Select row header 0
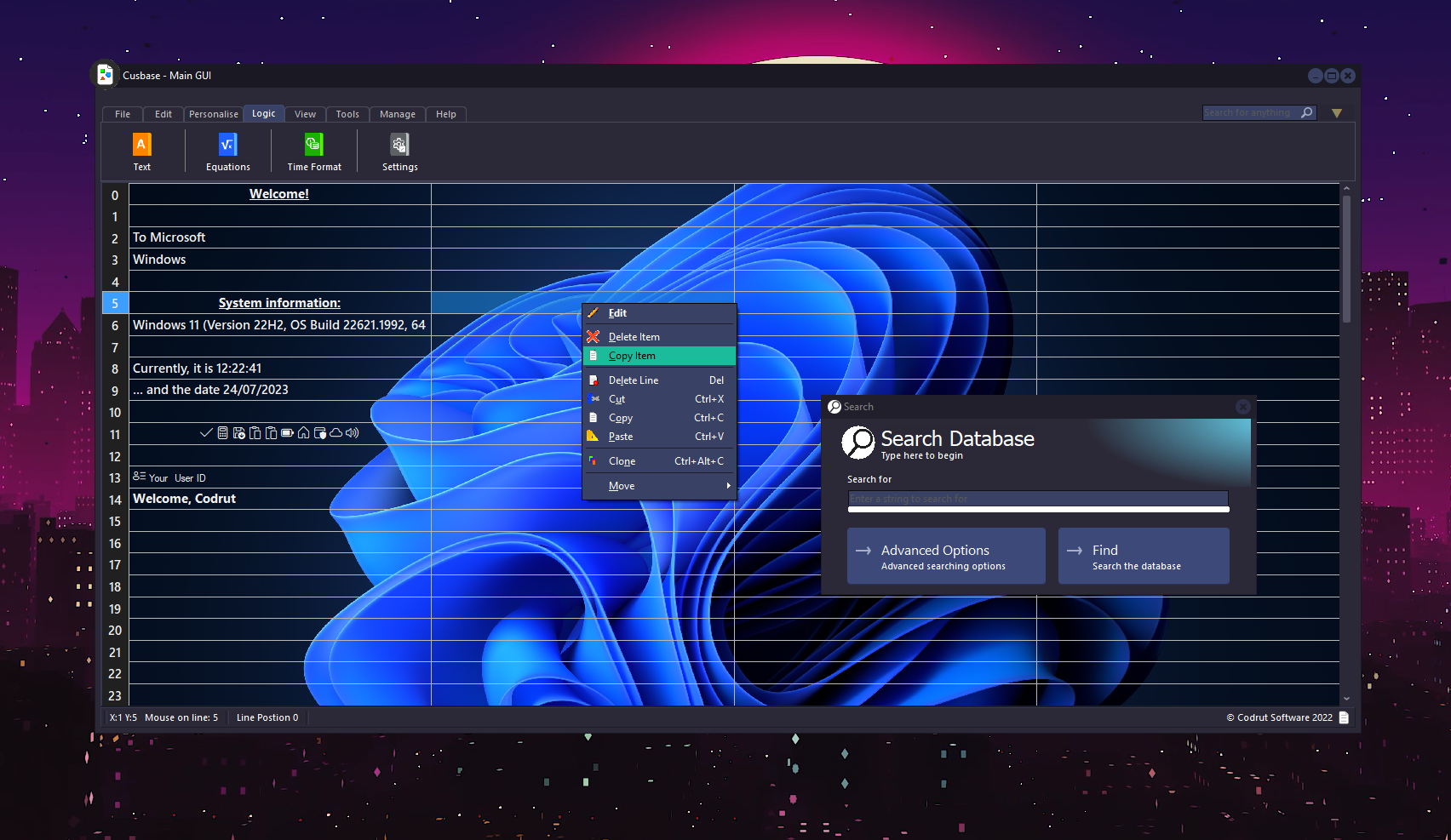The width and height of the screenshot is (1451, 840). 115,195
